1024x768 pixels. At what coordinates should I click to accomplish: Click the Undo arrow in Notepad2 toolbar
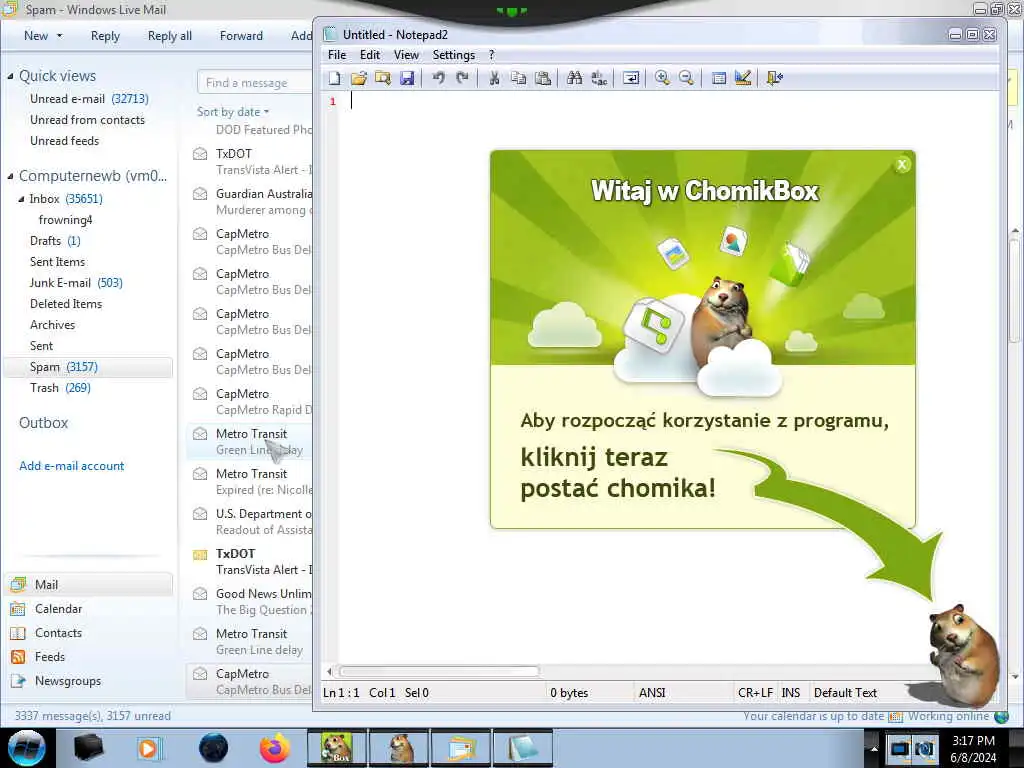click(438, 78)
